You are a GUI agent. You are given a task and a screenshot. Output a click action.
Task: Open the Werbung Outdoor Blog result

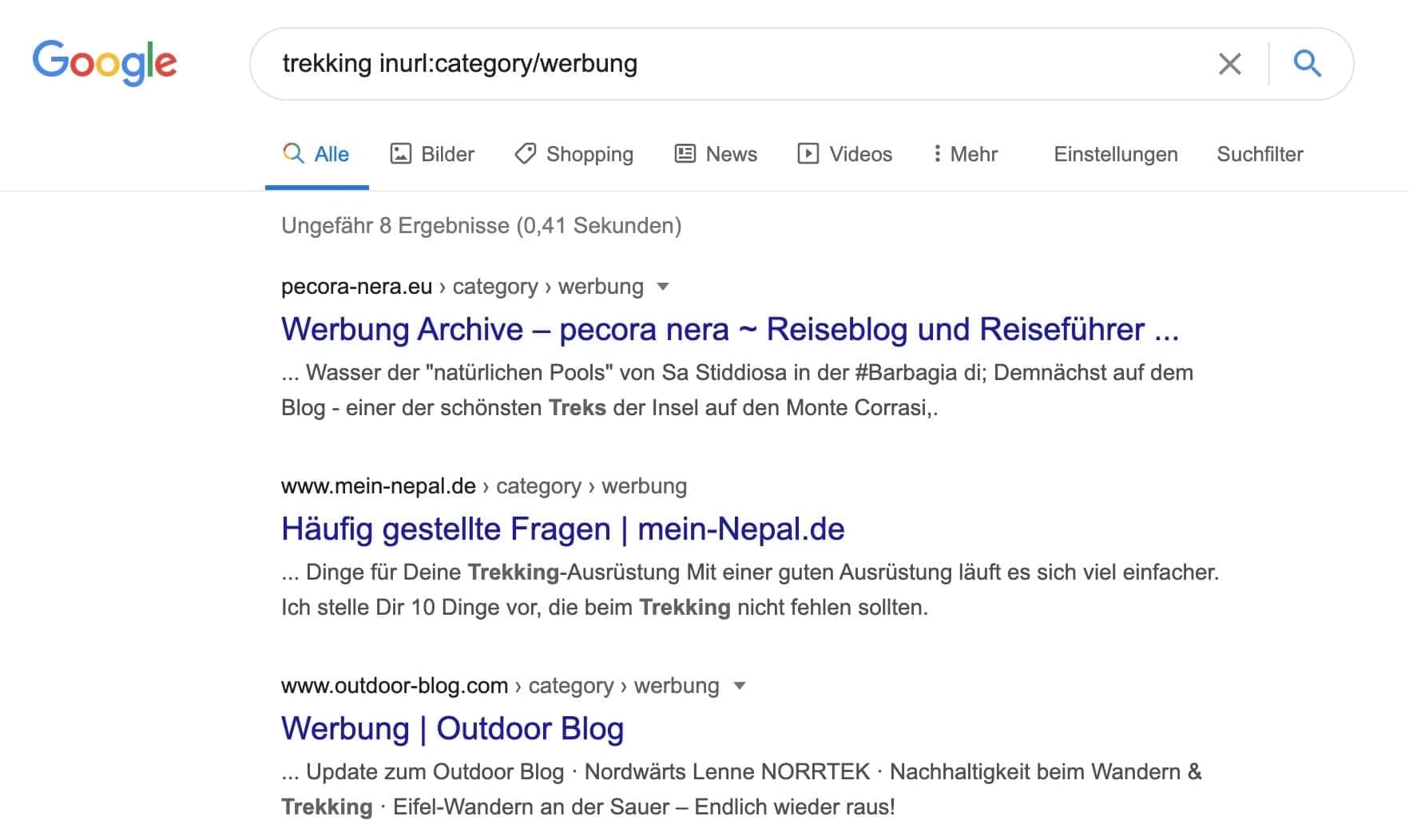(x=452, y=728)
